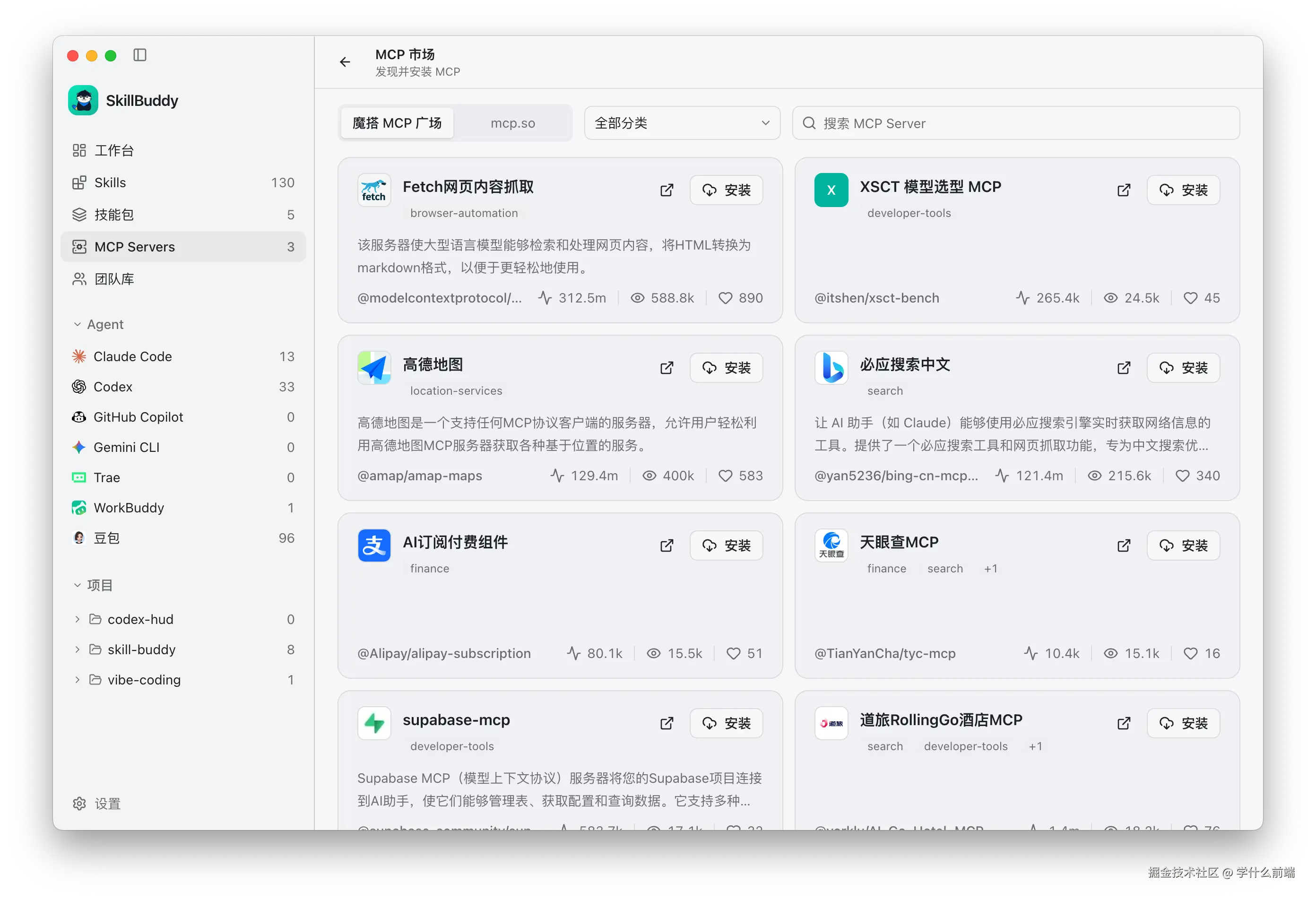Click @amap/amap-maps author text

coord(420,476)
